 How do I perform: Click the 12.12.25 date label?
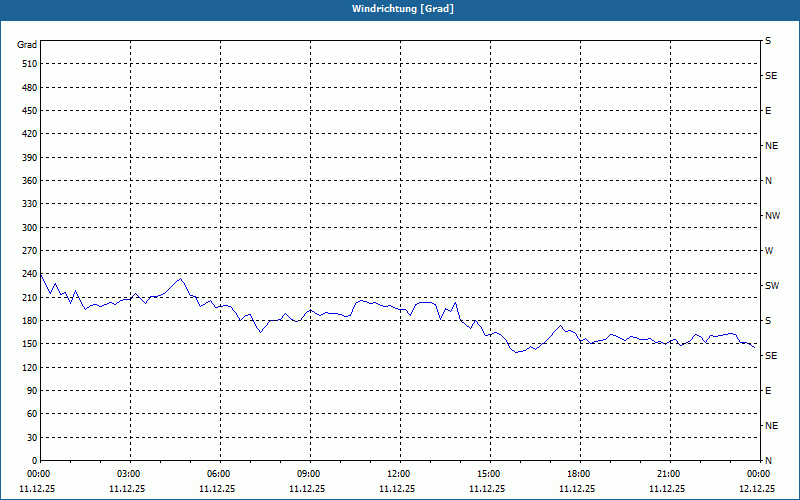point(757,489)
